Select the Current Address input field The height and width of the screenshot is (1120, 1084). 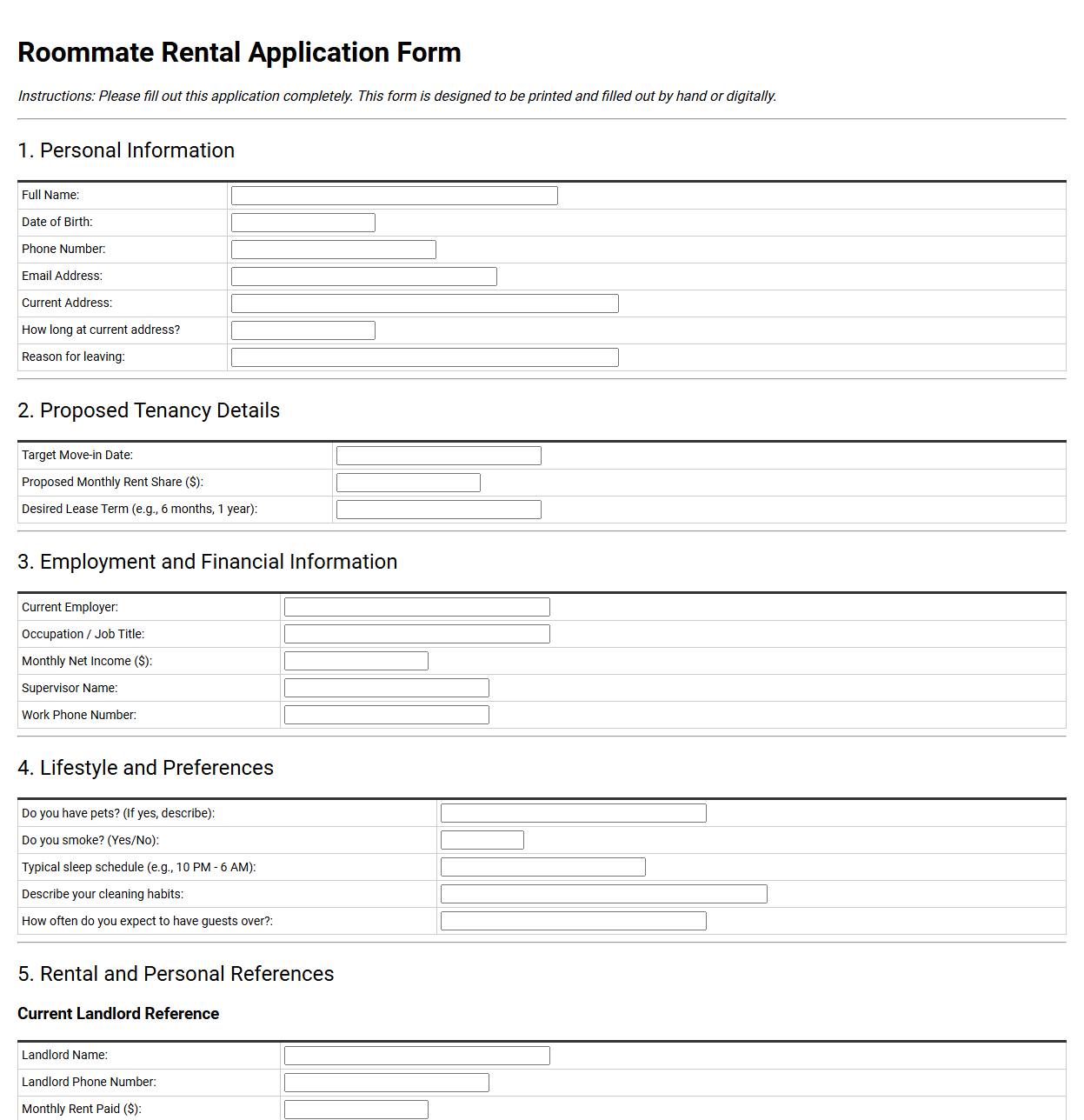click(425, 303)
